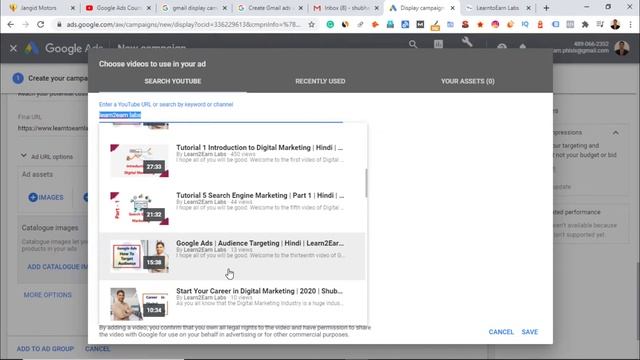
Task: Click the red S extension icon
Action: tap(465, 24)
